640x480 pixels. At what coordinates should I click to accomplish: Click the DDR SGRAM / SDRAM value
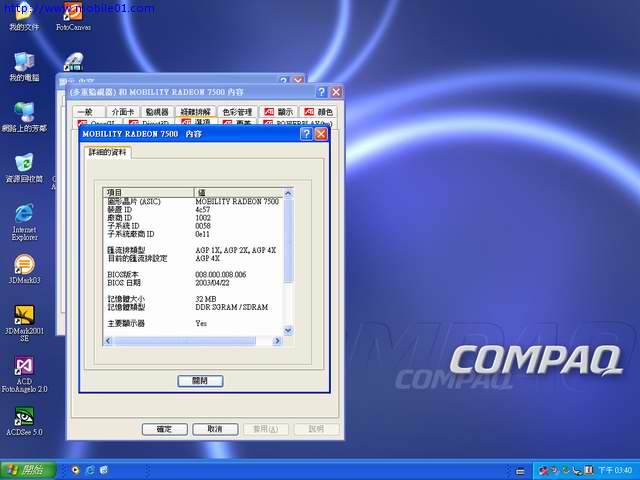point(232,307)
